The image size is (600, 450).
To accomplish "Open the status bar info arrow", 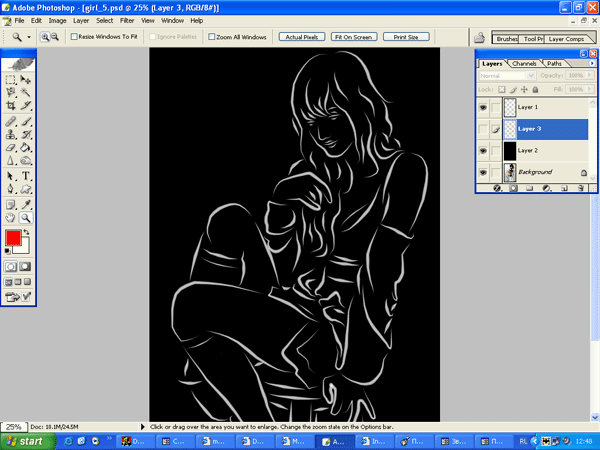I will pyautogui.click(x=143, y=426).
